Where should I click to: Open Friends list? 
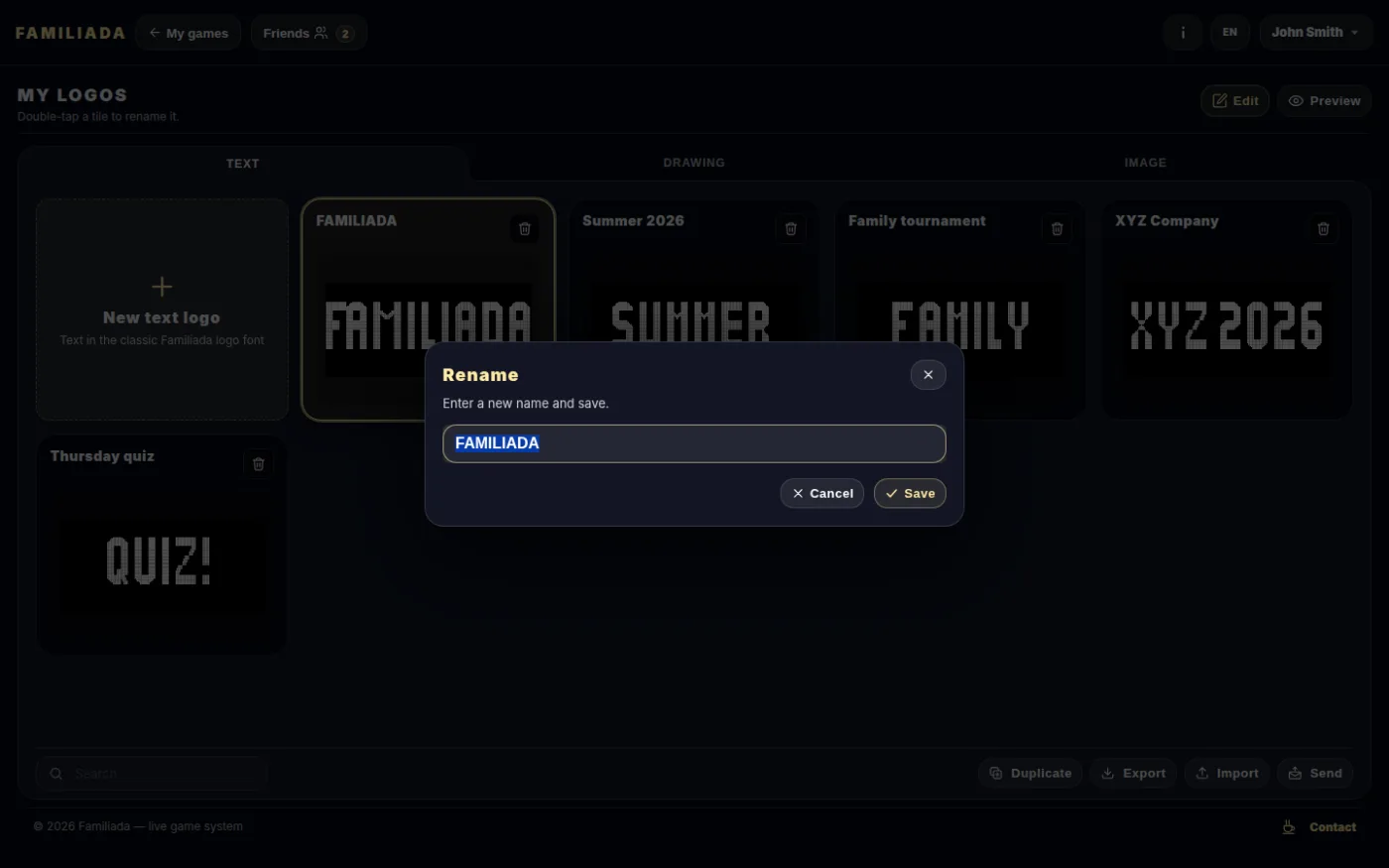(309, 33)
